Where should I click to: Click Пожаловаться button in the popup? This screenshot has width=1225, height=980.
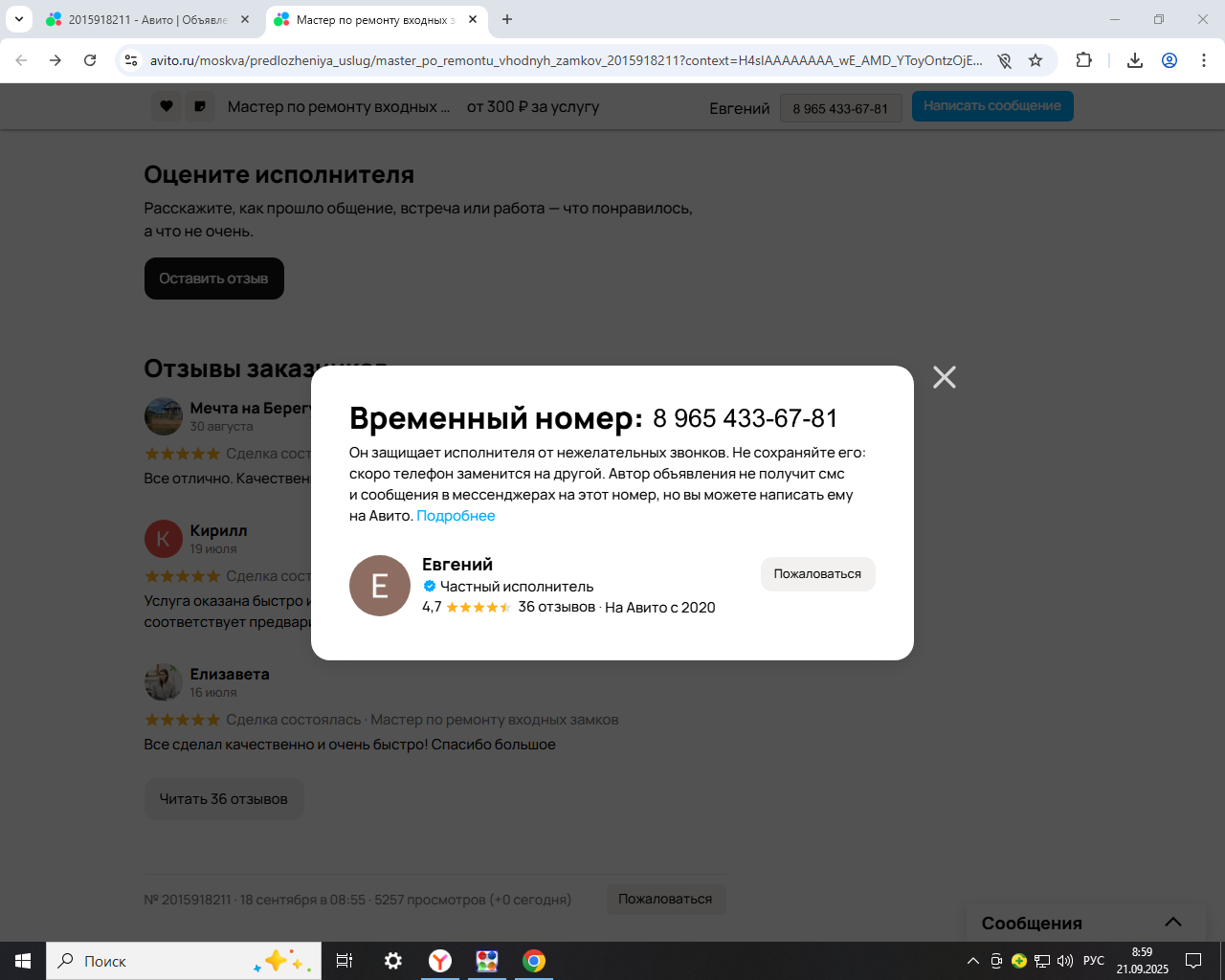click(817, 574)
